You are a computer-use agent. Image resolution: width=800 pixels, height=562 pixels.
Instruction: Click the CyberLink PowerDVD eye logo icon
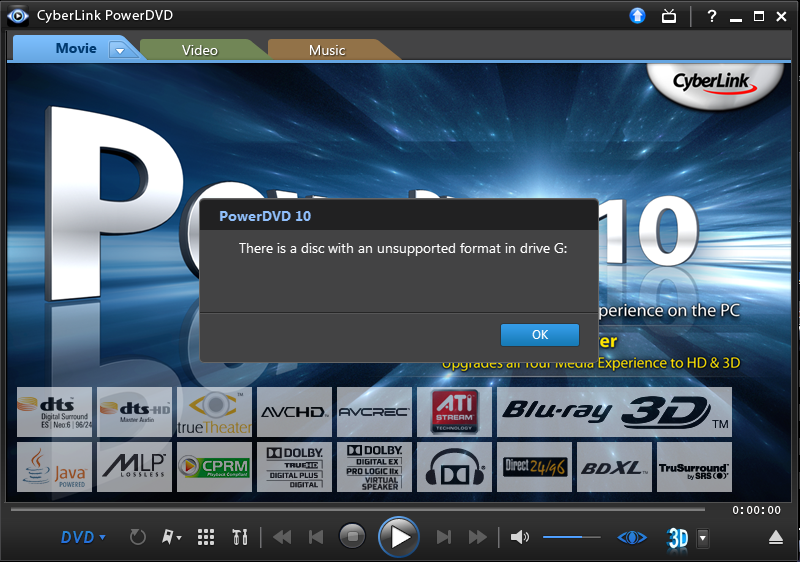coord(17,16)
